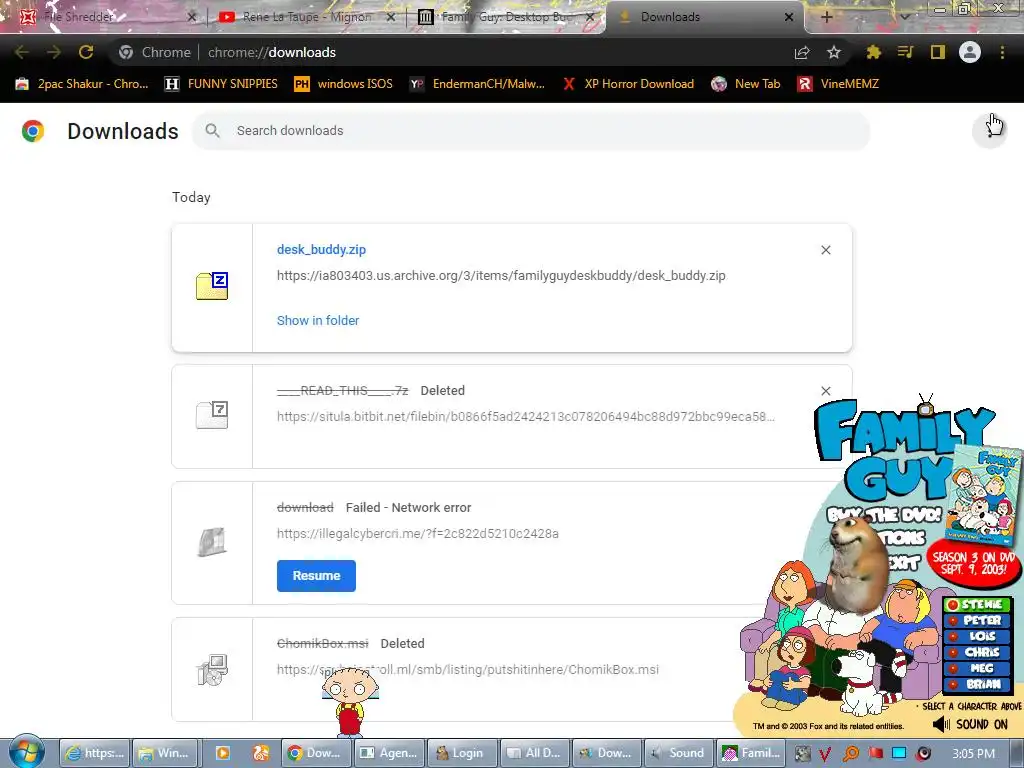This screenshot has width=1024, height=768.
Task: Click the search magnifier icon
Action: pos(212,131)
